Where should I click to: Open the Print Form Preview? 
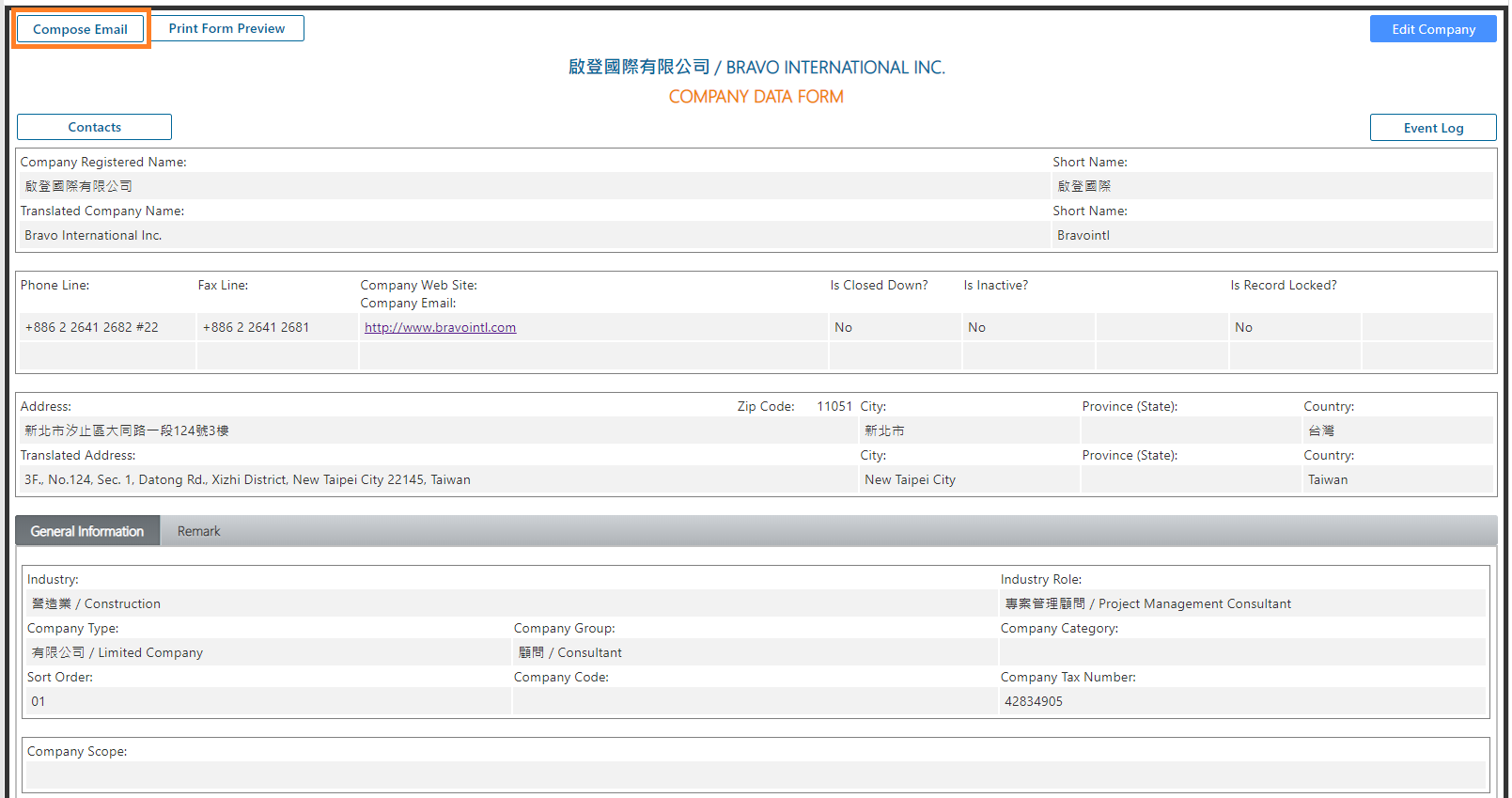coord(226,29)
